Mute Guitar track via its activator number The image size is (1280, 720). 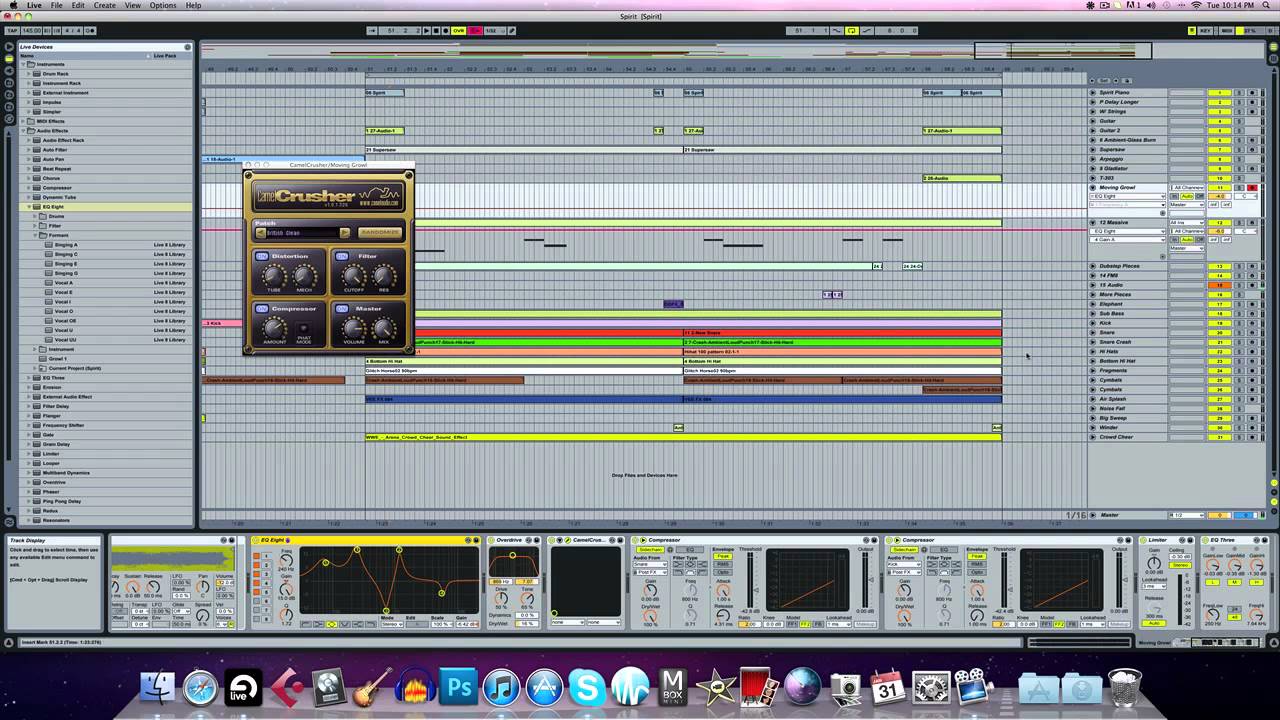pyautogui.click(x=1219, y=121)
